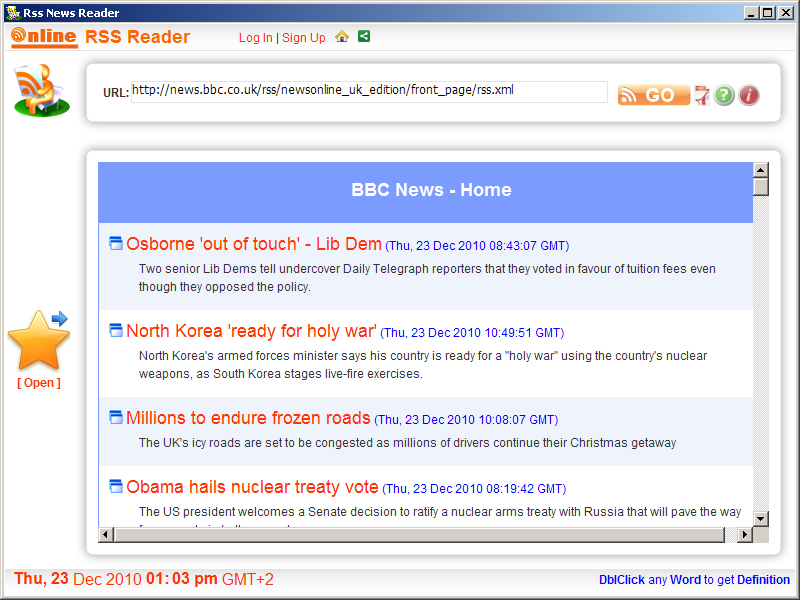Click the green share icon
Screen dimensions: 800x600
click(x=364, y=36)
